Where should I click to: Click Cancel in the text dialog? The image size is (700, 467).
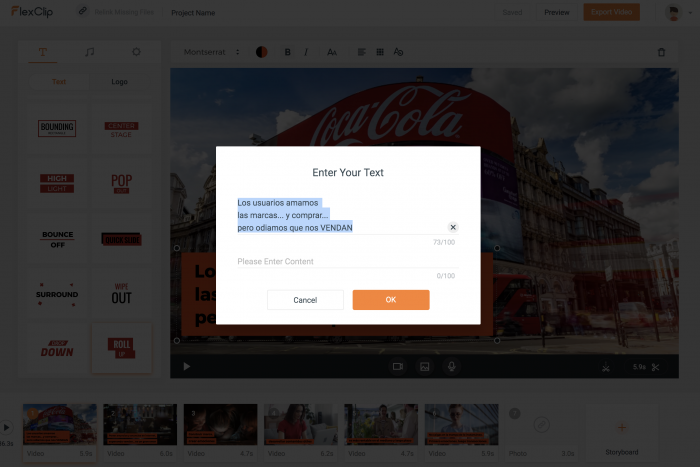(305, 300)
